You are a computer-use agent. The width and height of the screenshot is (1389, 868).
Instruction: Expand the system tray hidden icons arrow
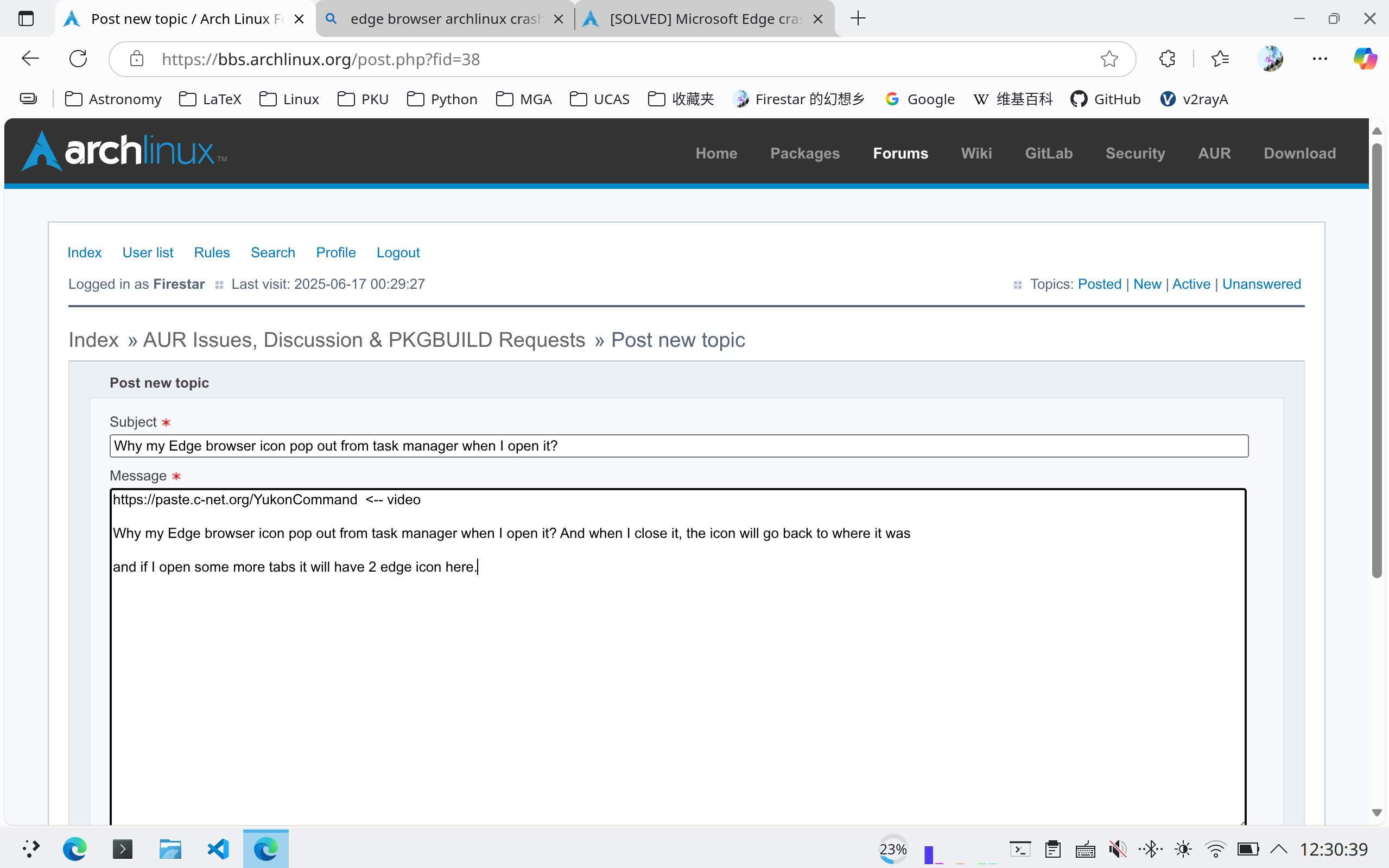pyautogui.click(x=1279, y=849)
